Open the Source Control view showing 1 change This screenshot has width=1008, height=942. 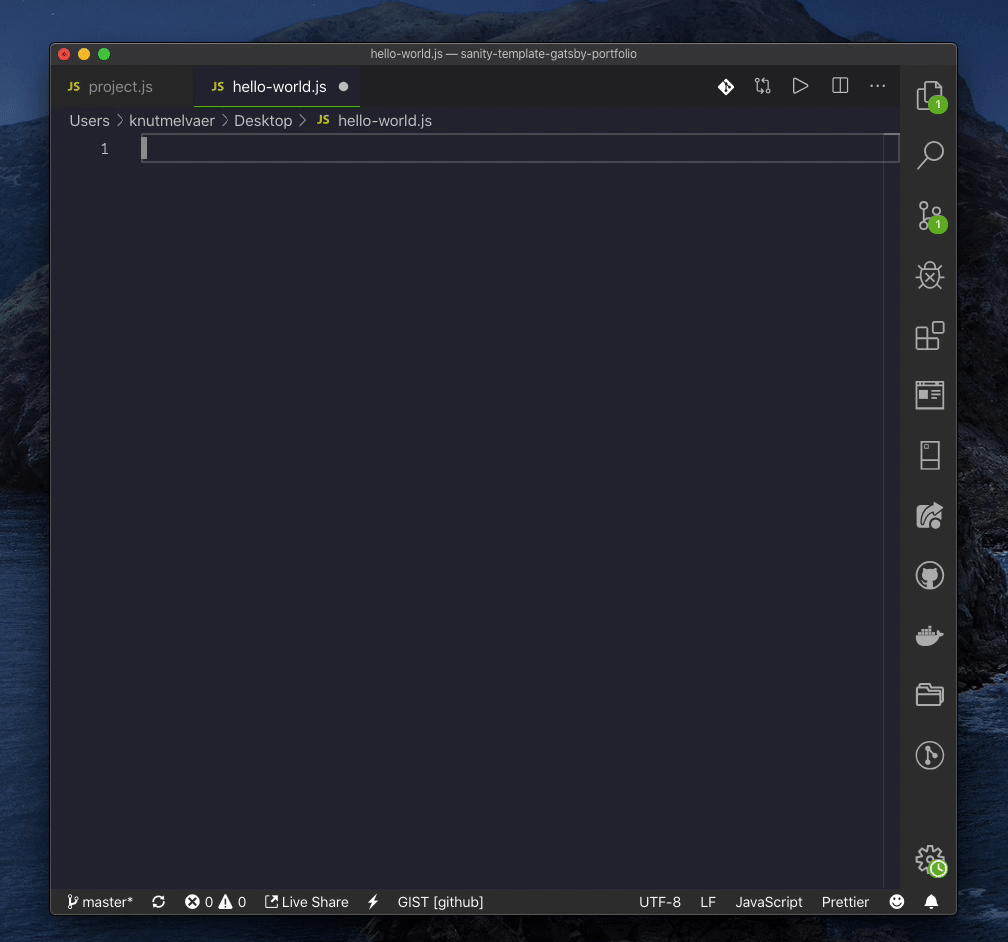tap(929, 216)
